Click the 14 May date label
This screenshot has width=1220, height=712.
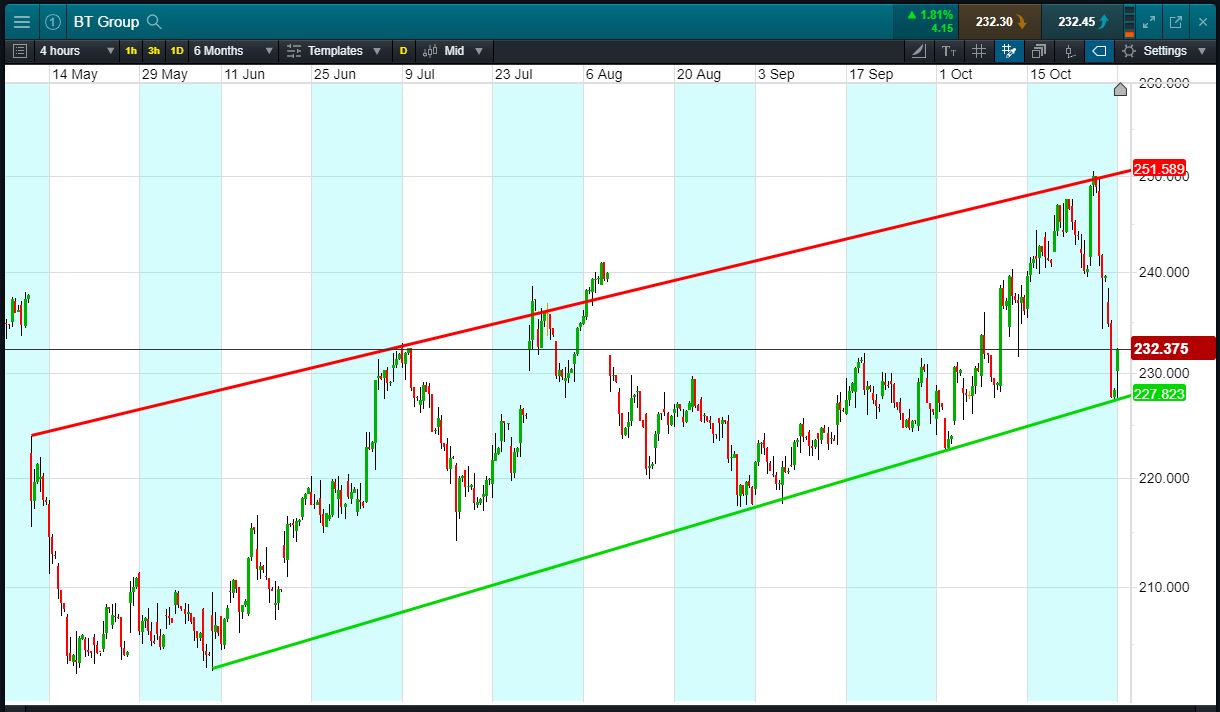click(x=75, y=74)
